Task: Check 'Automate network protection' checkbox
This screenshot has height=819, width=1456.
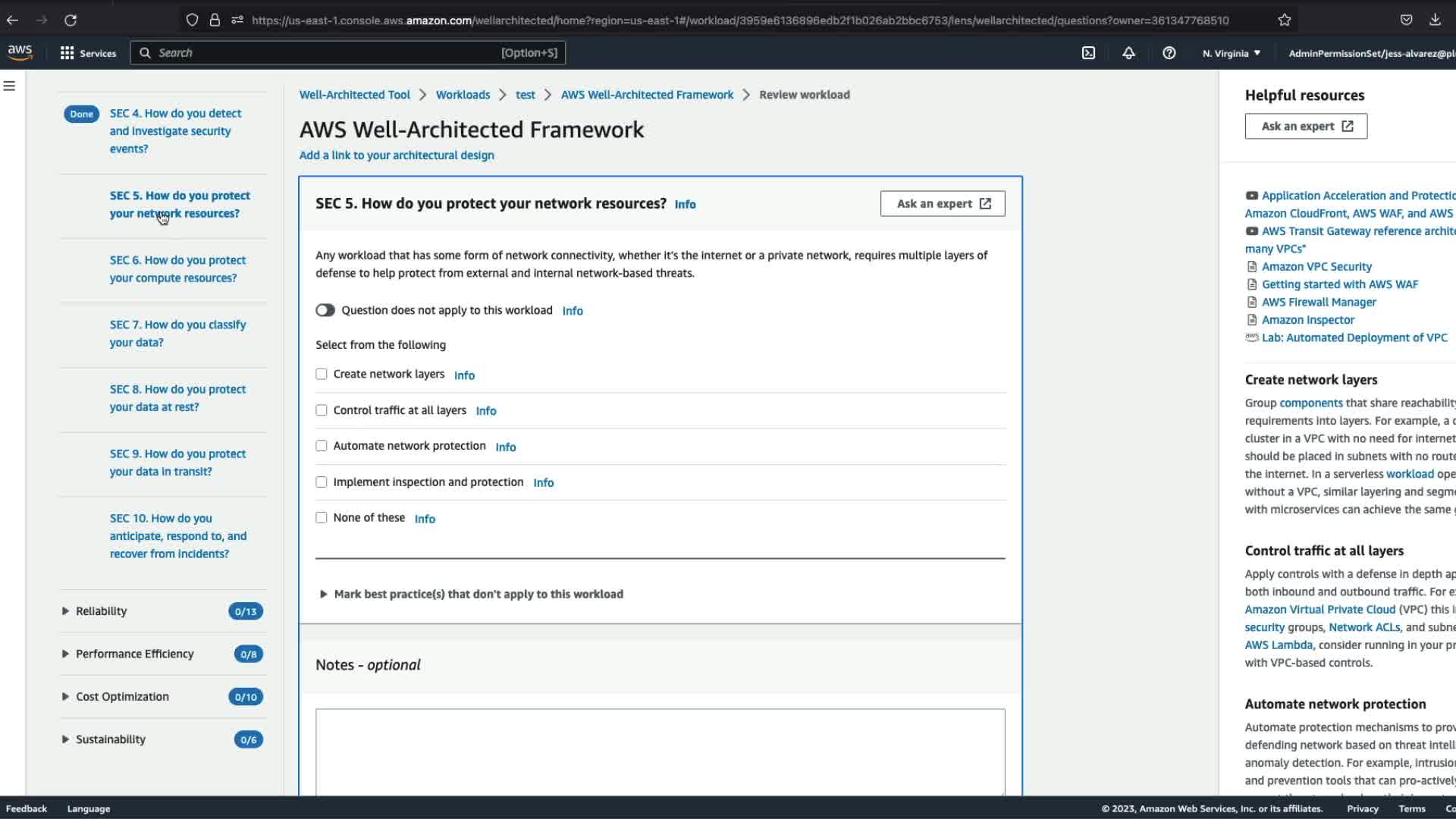Action: click(322, 446)
